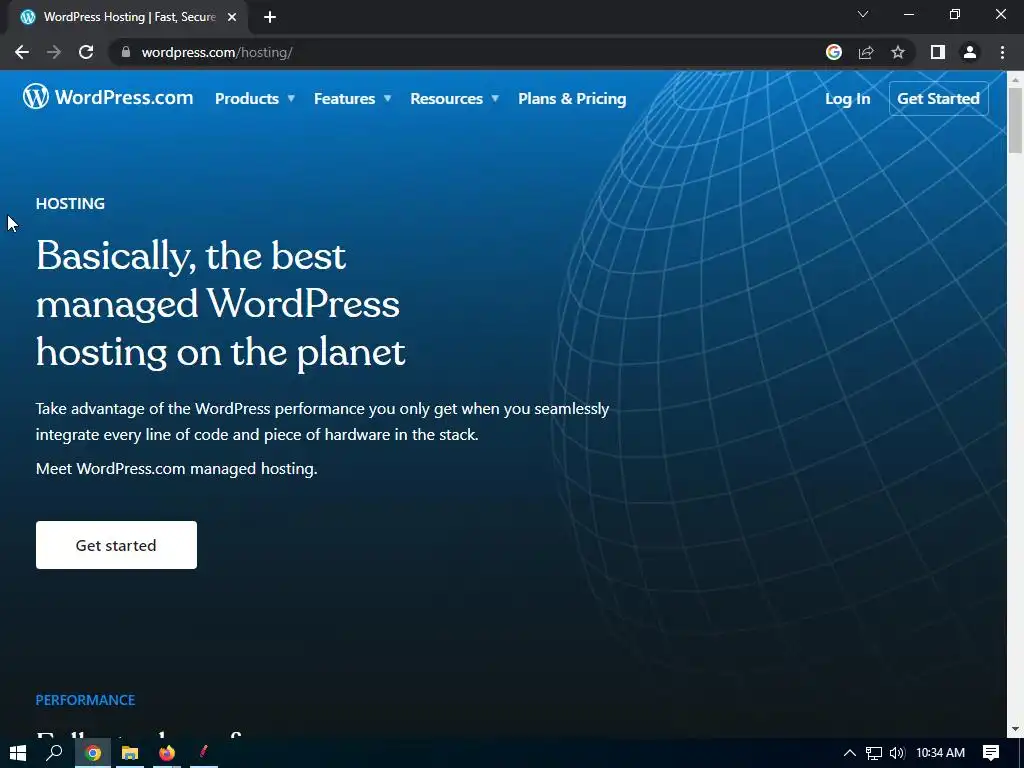Click the page's vertical scrollbar thumb
Viewport: 1024px width, 768px height.
[x=1015, y=120]
